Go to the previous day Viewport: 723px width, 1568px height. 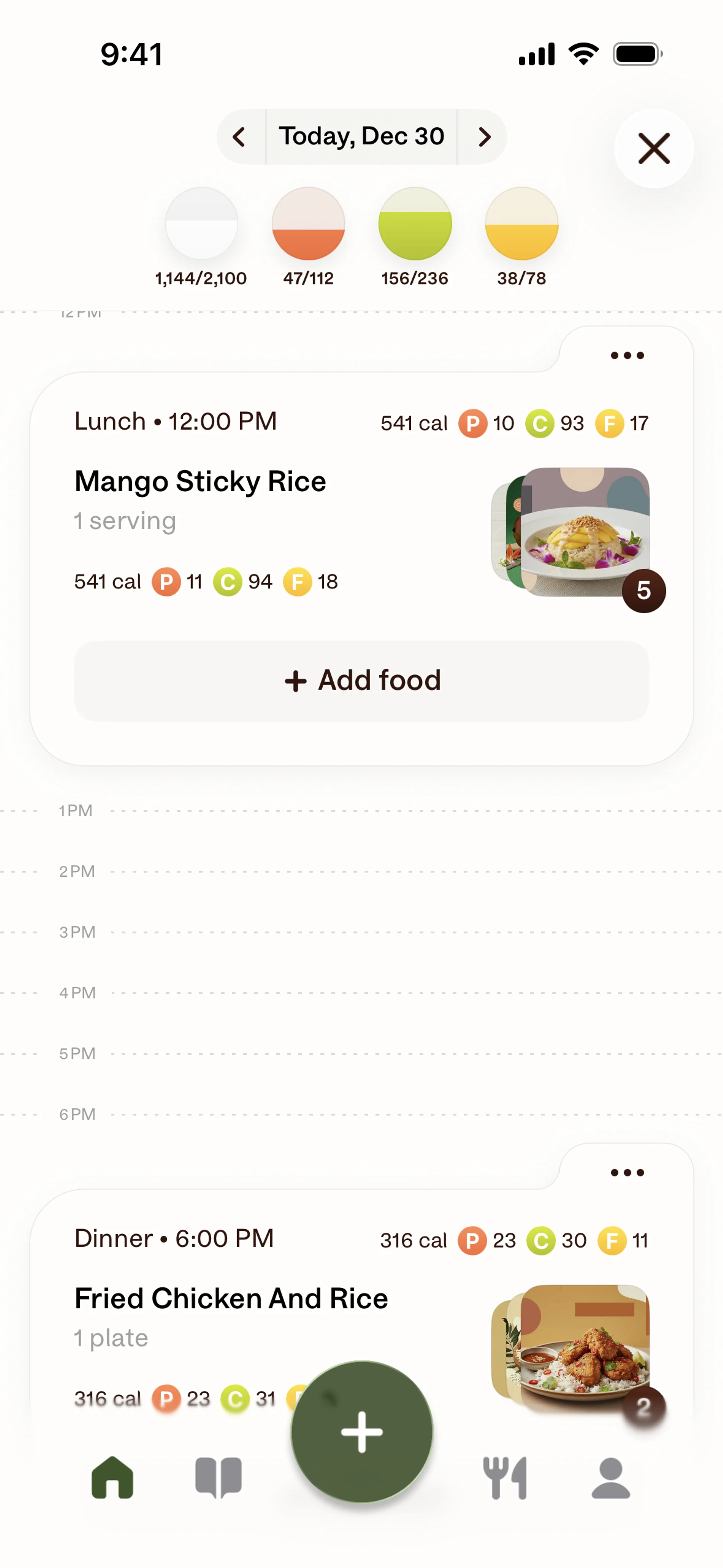[x=240, y=137]
